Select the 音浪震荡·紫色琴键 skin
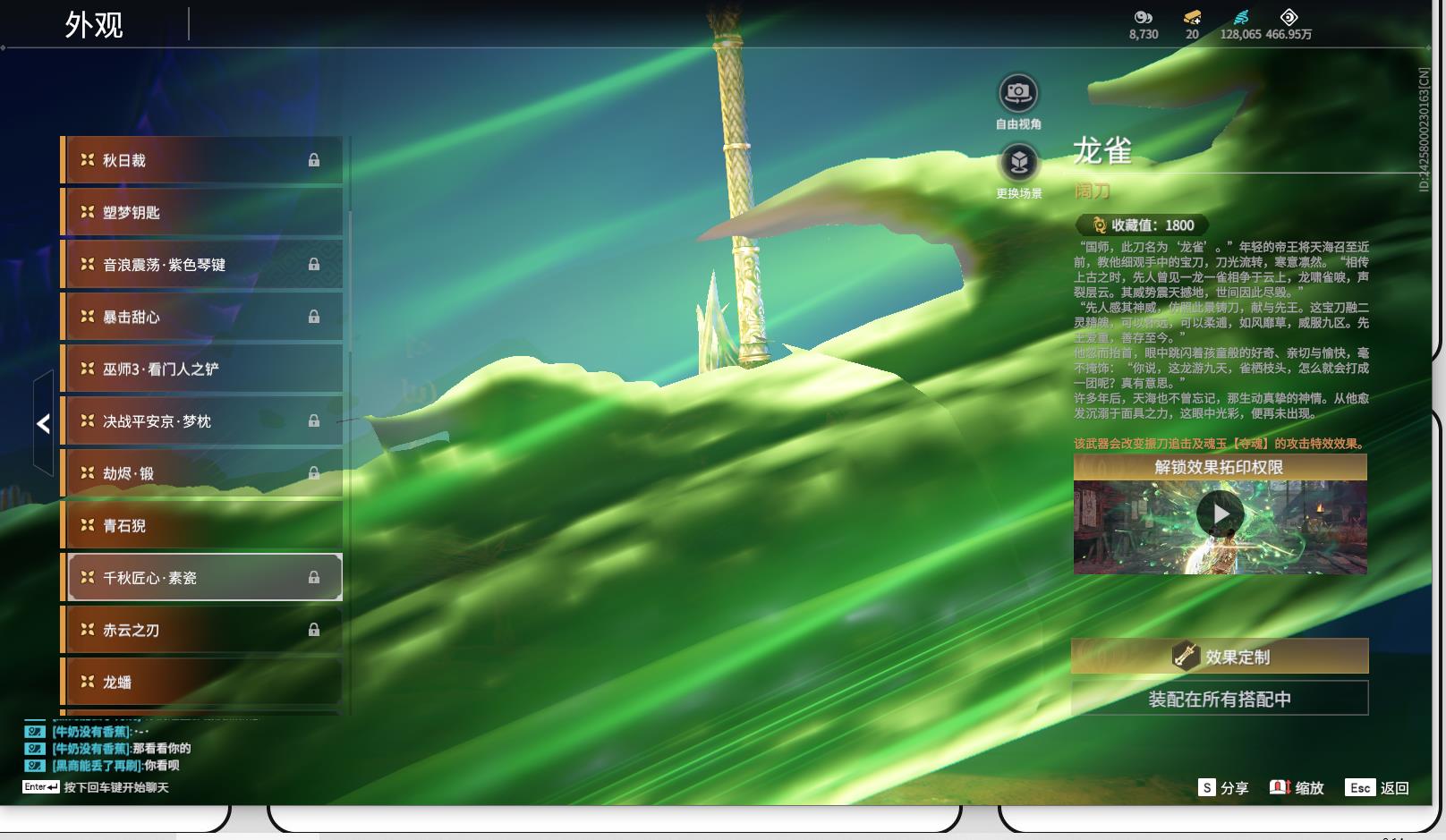The height and width of the screenshot is (840, 1446). point(202,265)
